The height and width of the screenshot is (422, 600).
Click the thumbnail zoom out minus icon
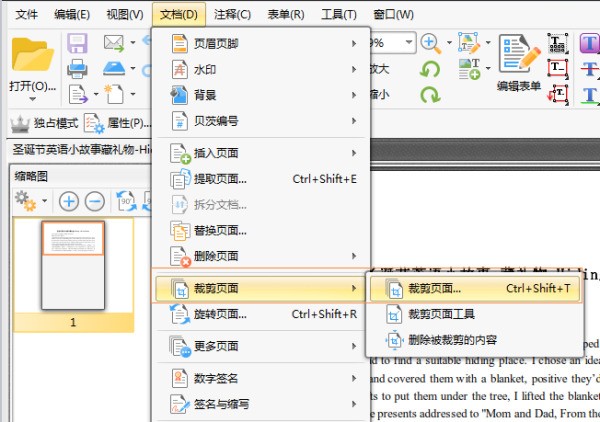(x=95, y=201)
